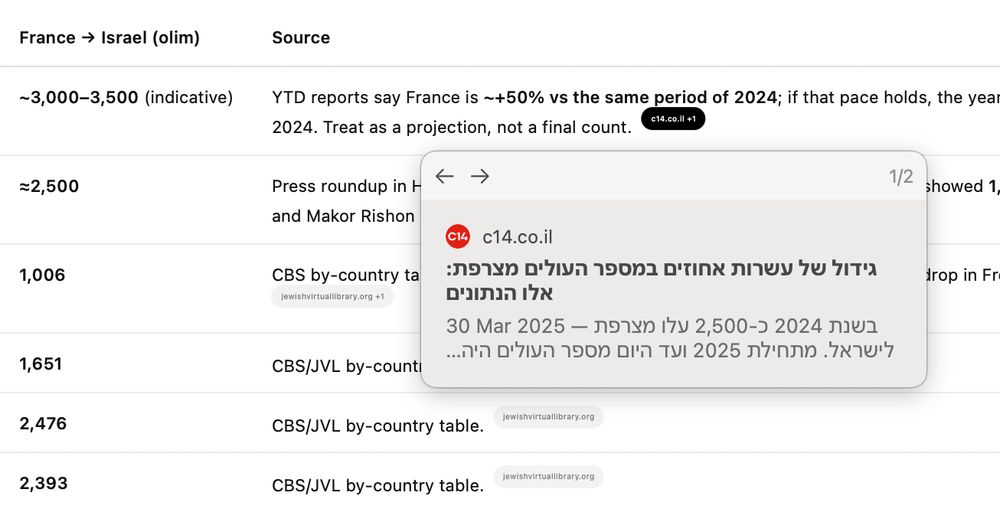Go to previous source with back arrow
The image size is (1000, 508).
pos(445,177)
